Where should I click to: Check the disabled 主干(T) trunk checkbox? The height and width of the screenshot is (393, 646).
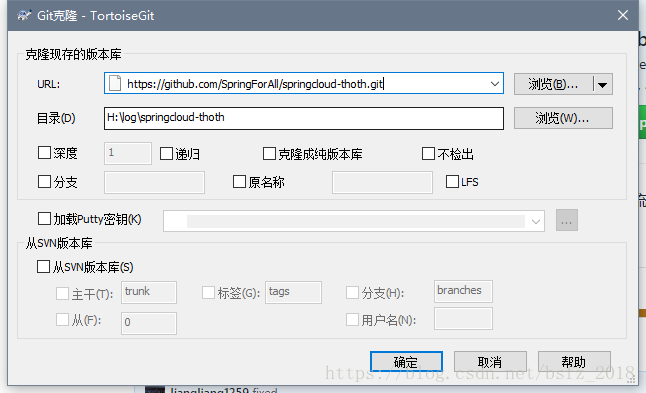[62, 294]
